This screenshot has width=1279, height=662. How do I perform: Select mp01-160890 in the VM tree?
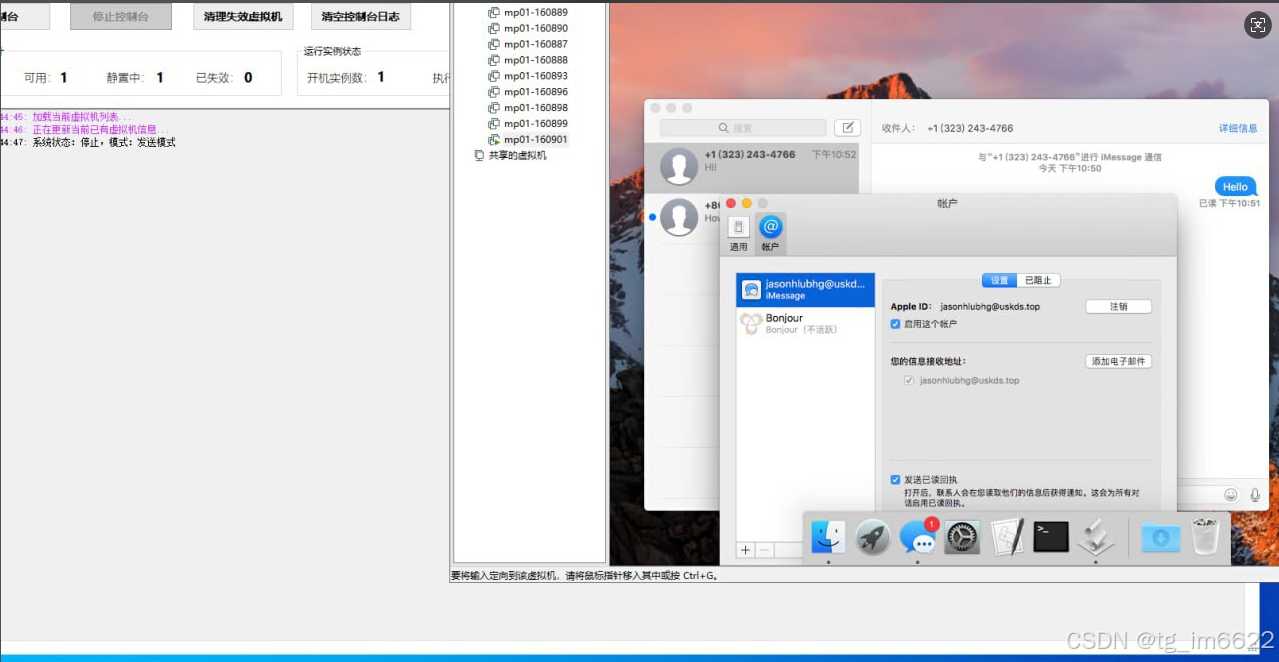(536, 28)
